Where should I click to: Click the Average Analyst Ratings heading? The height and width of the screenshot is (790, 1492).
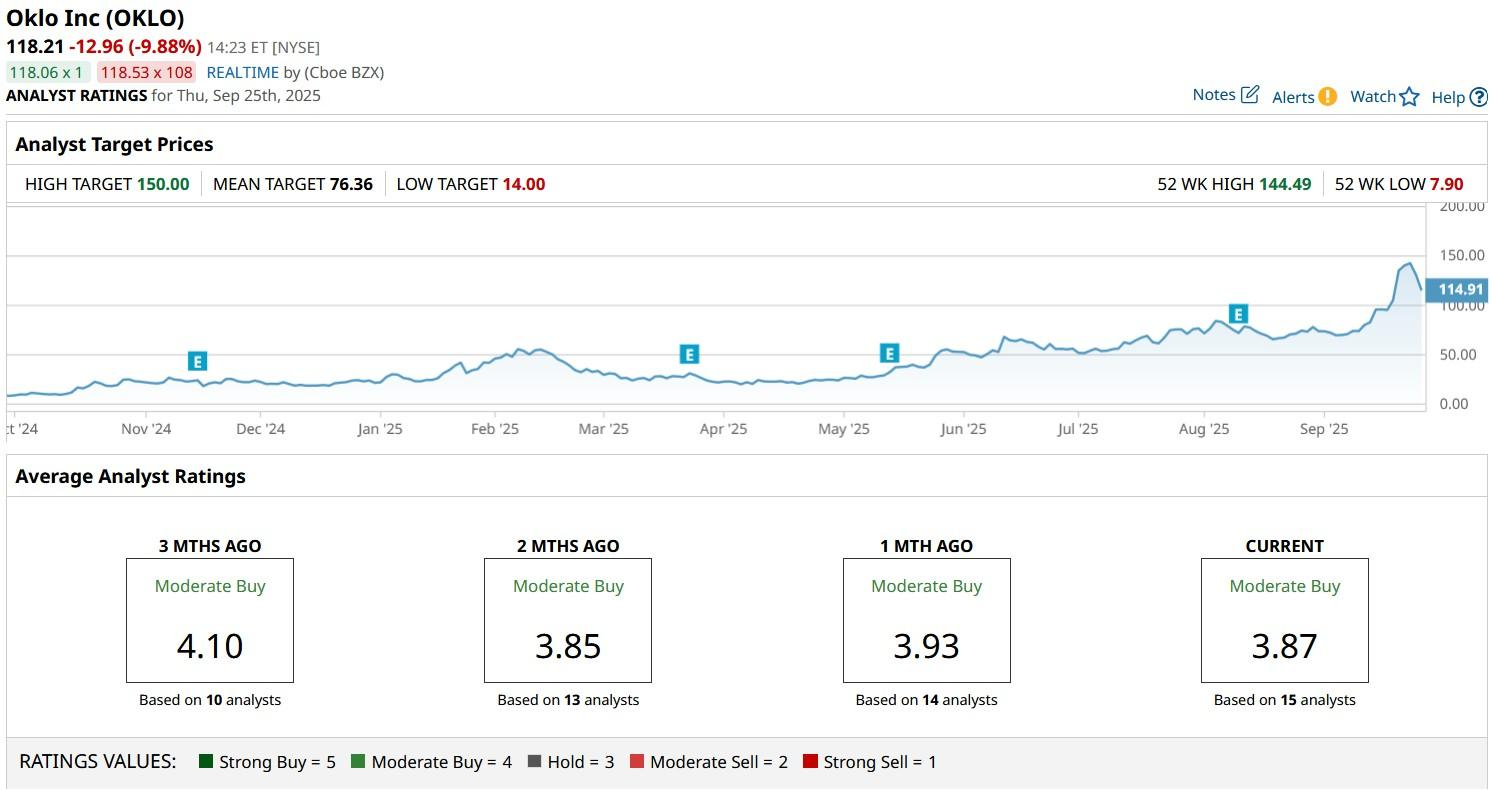(x=130, y=476)
